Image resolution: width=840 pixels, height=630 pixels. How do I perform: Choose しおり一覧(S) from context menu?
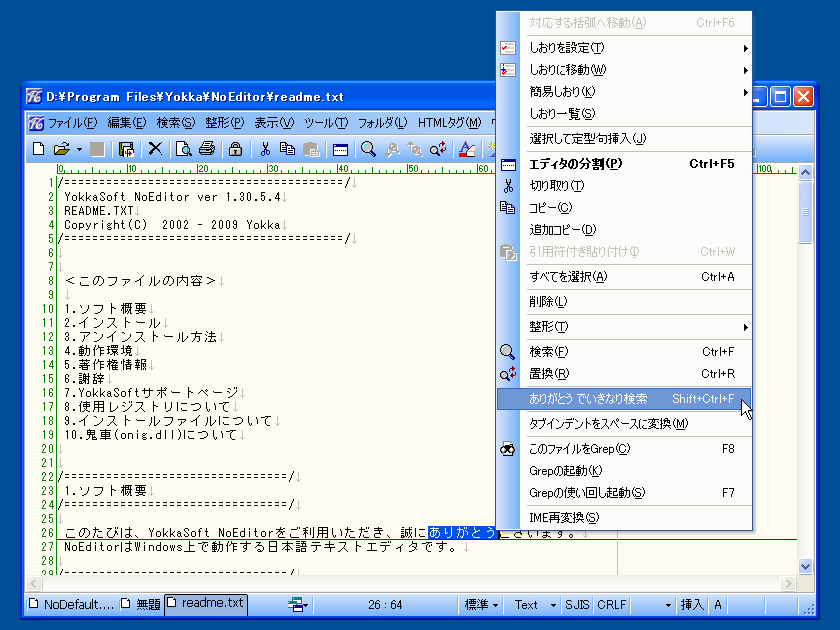pyautogui.click(x=625, y=114)
